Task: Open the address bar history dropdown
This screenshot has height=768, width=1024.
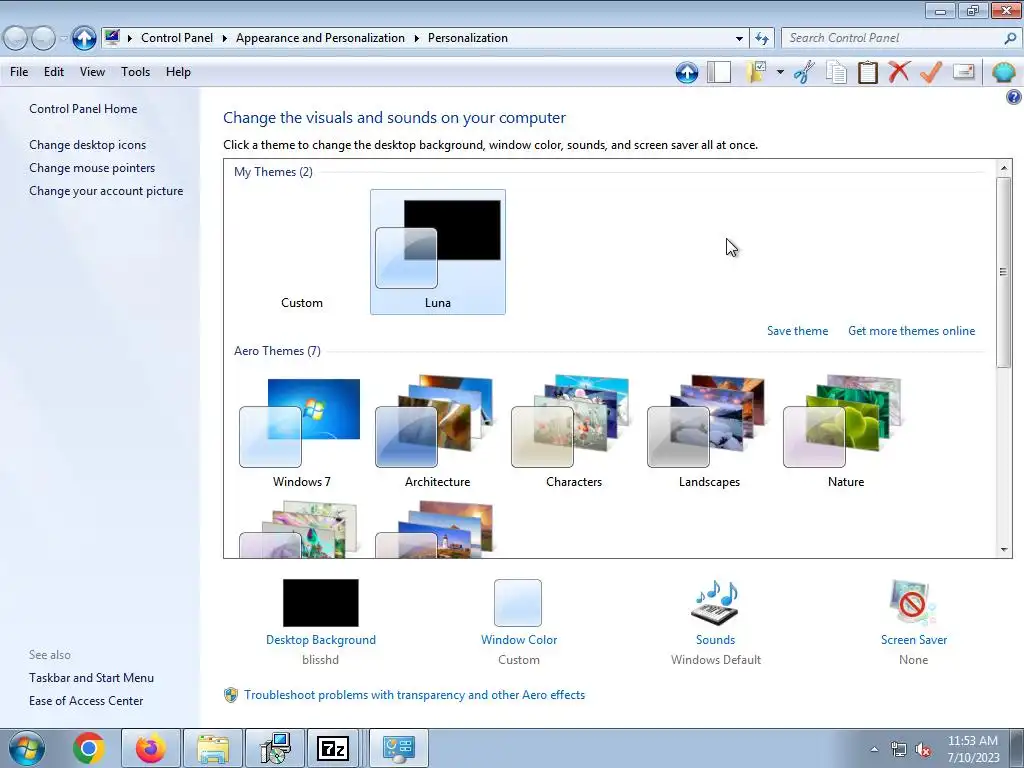Action: click(x=739, y=38)
